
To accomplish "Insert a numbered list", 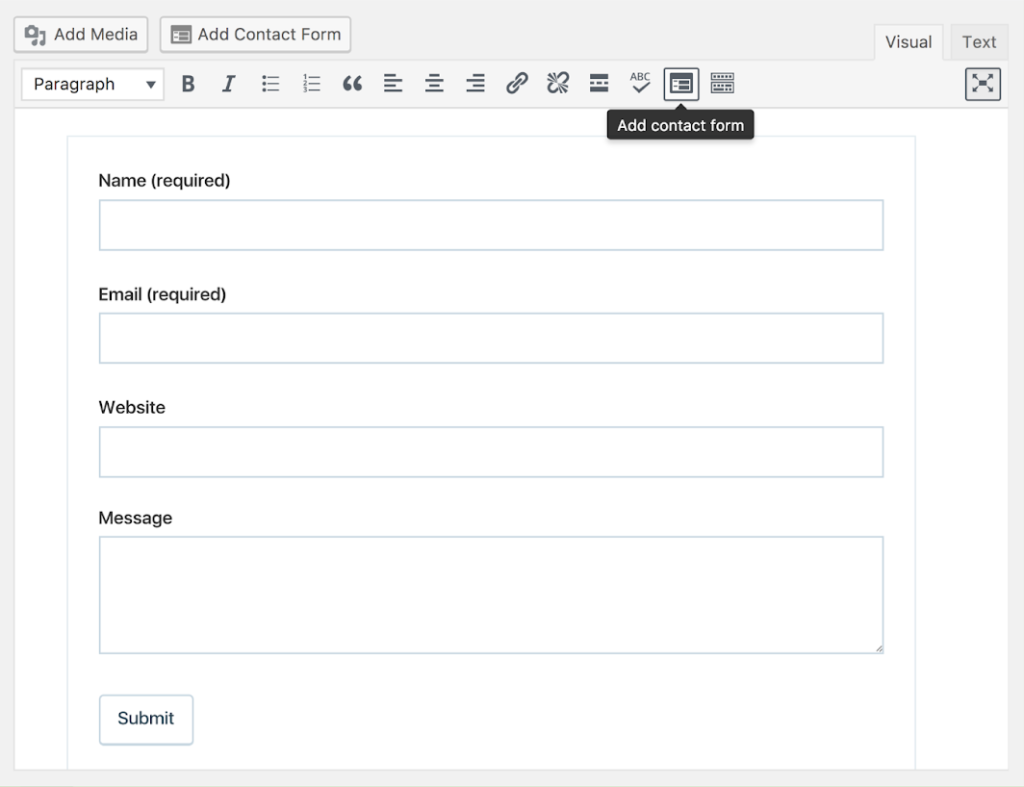I will click(x=311, y=84).
